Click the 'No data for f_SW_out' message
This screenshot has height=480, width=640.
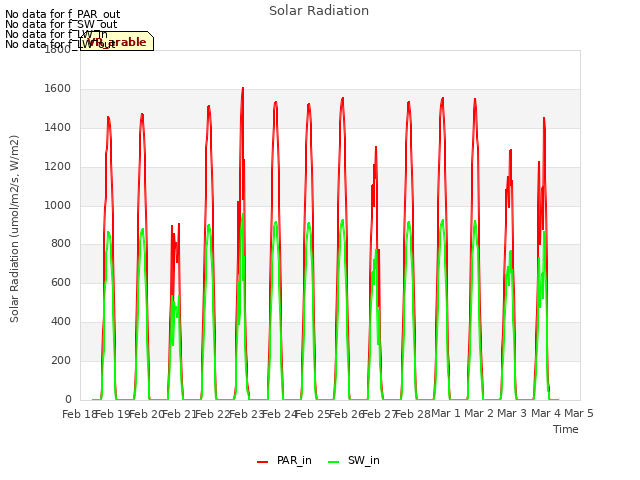click(61, 24)
